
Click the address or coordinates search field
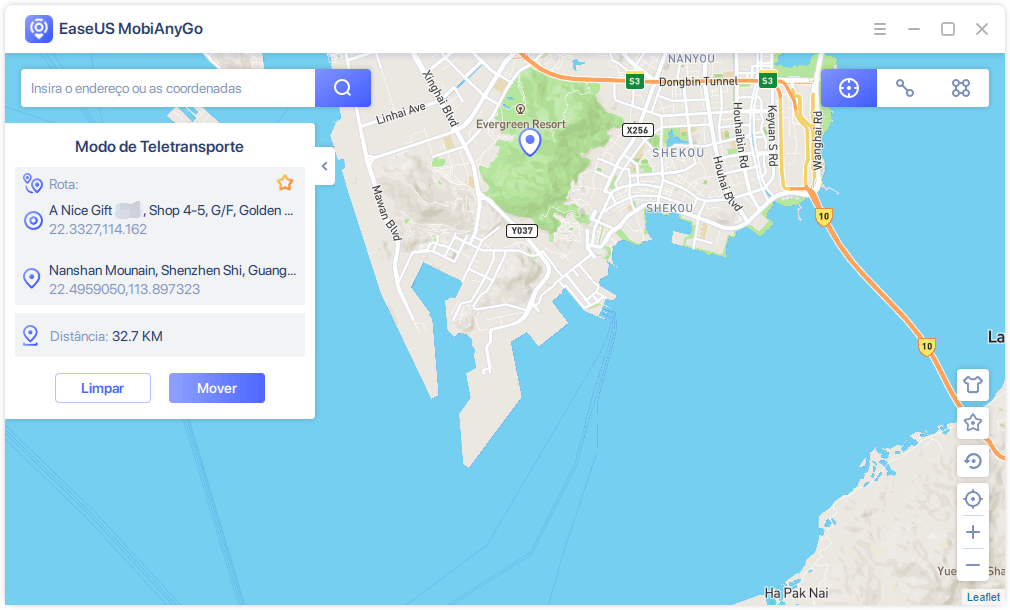coord(168,88)
